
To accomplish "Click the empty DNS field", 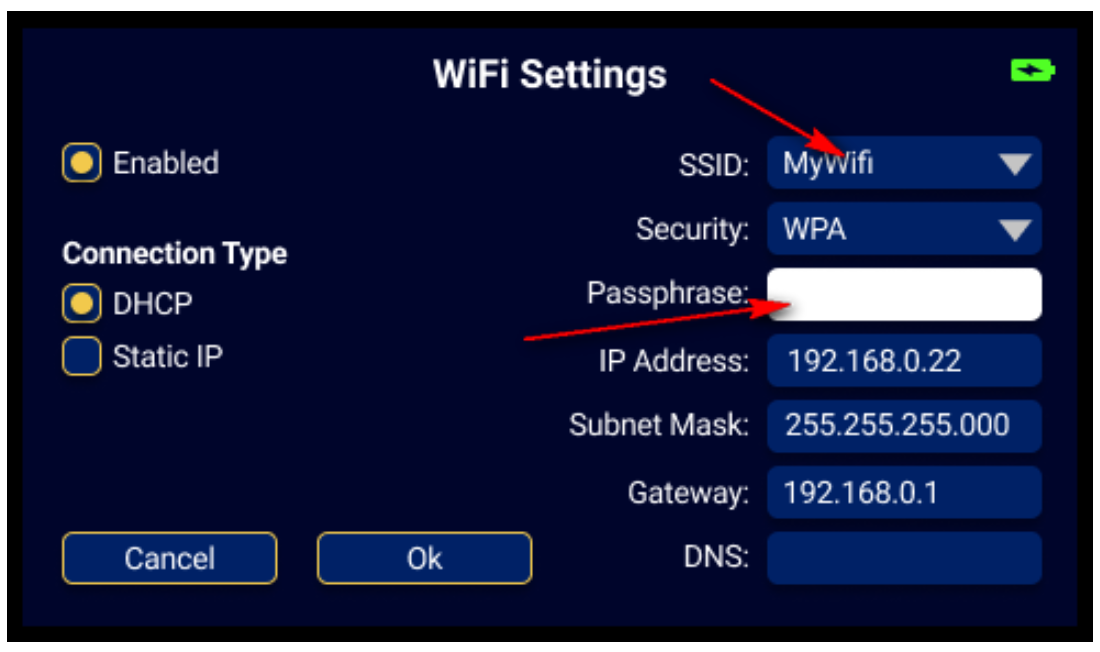I will tap(904, 558).
